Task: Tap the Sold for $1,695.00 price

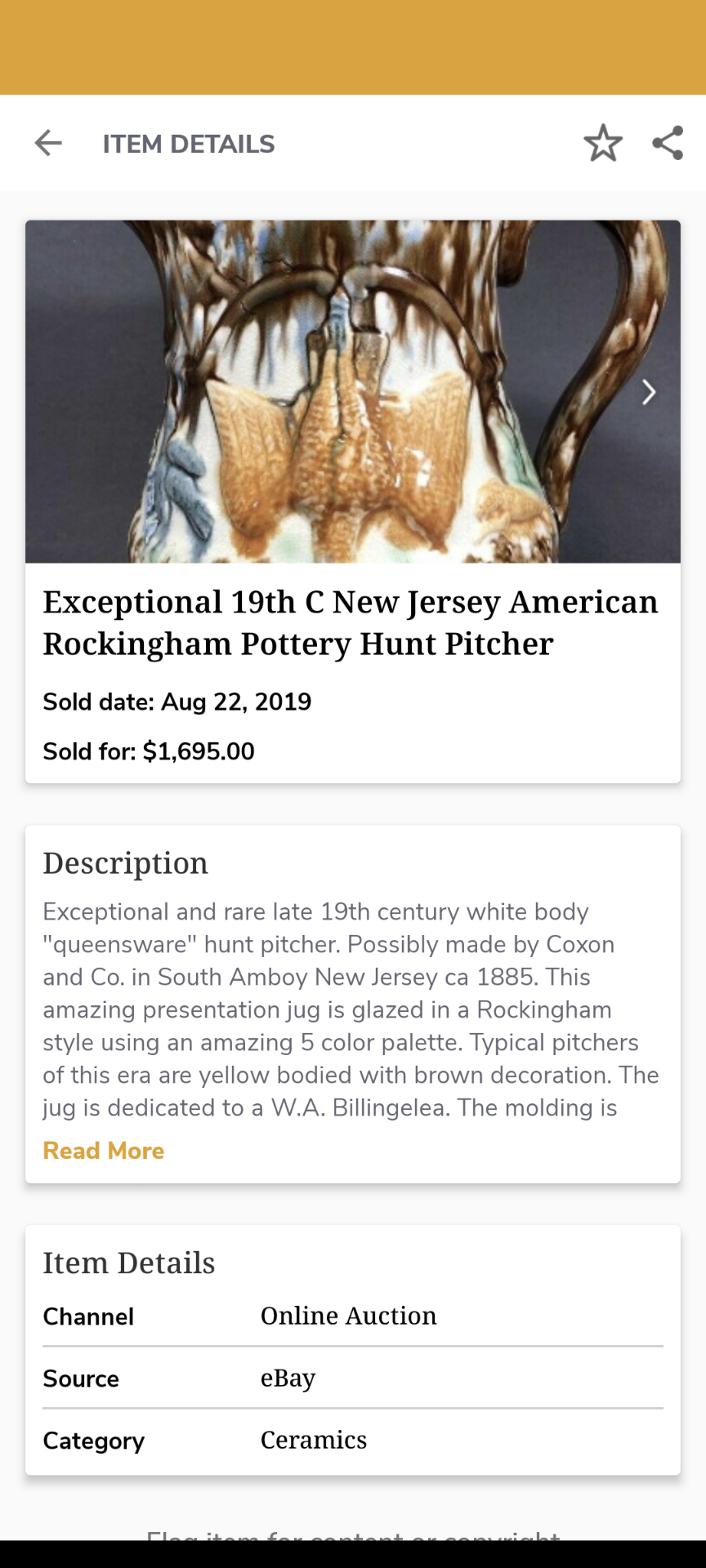Action: [149, 751]
